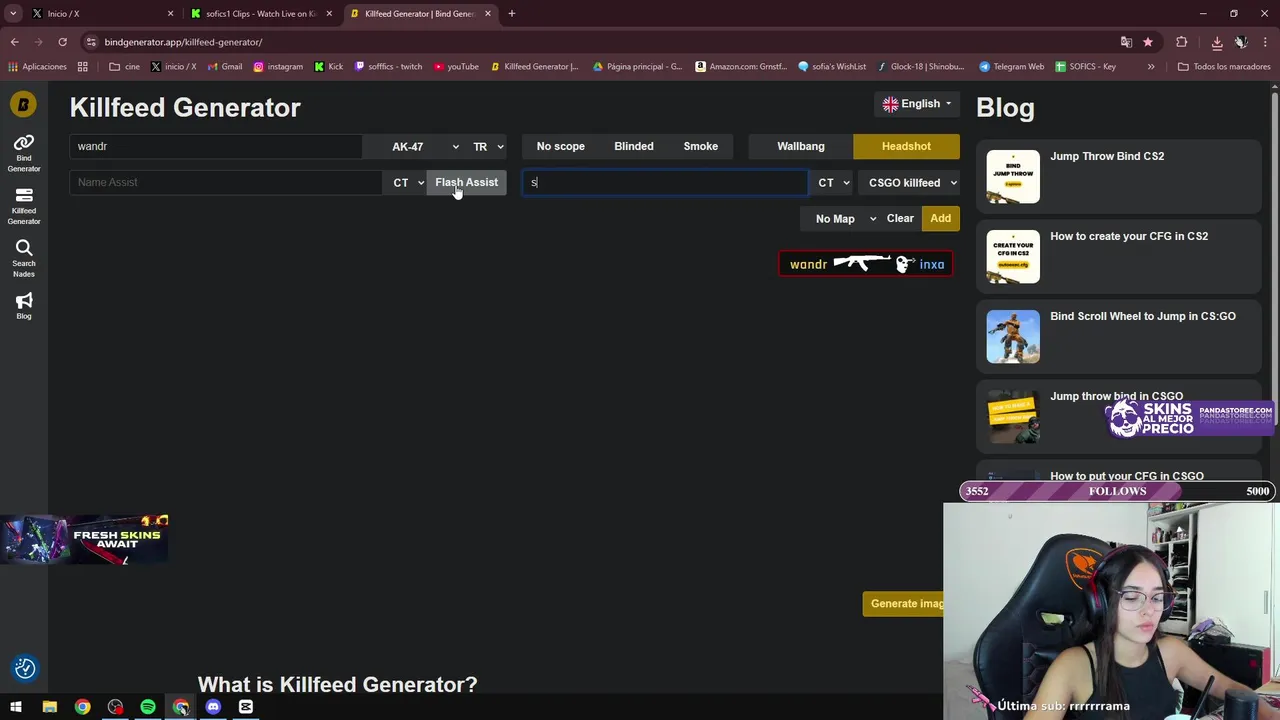This screenshot has width=1280, height=720.
Task: Open the cine bookmarks folder
Action: click(x=124, y=67)
